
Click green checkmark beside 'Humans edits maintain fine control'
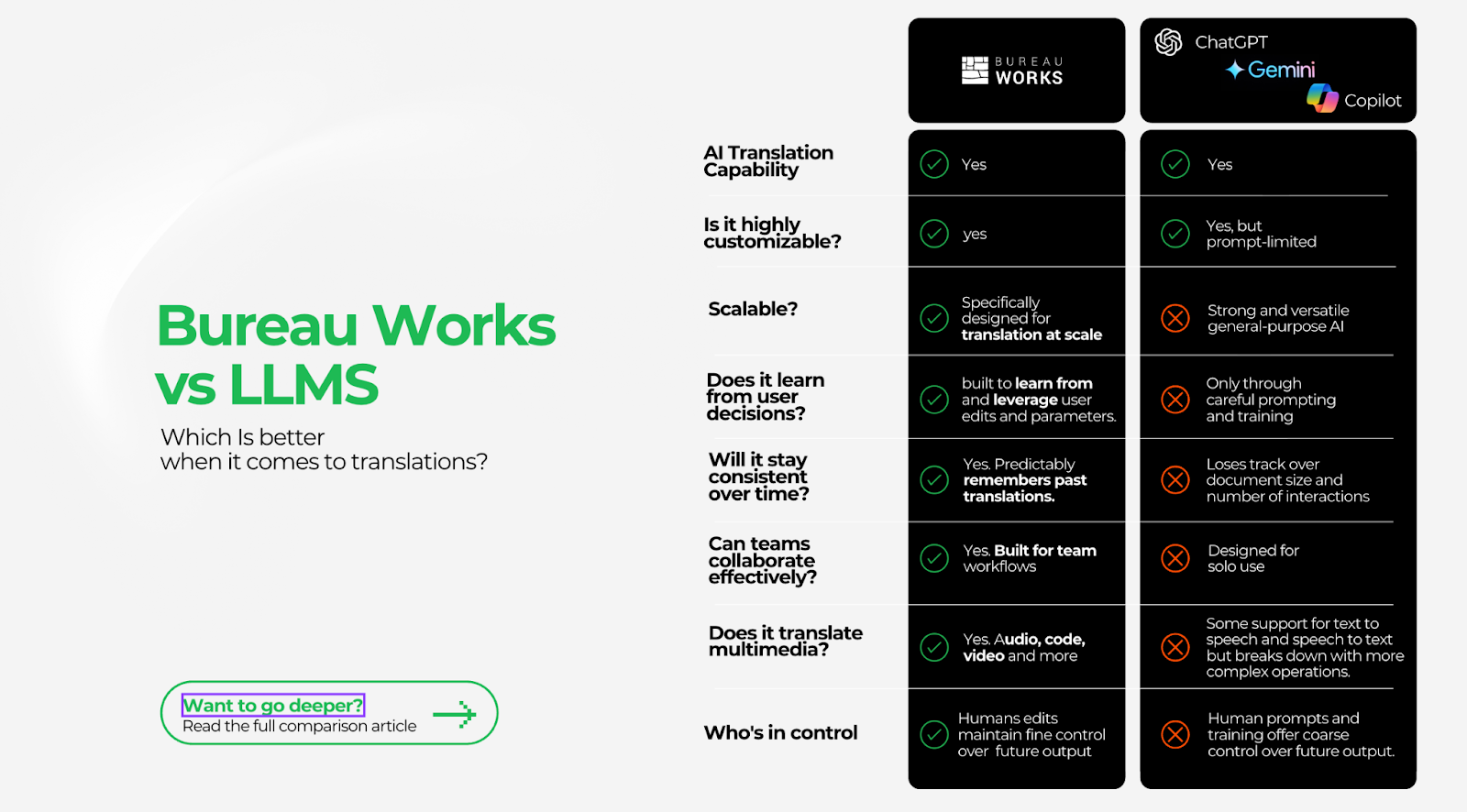click(934, 734)
